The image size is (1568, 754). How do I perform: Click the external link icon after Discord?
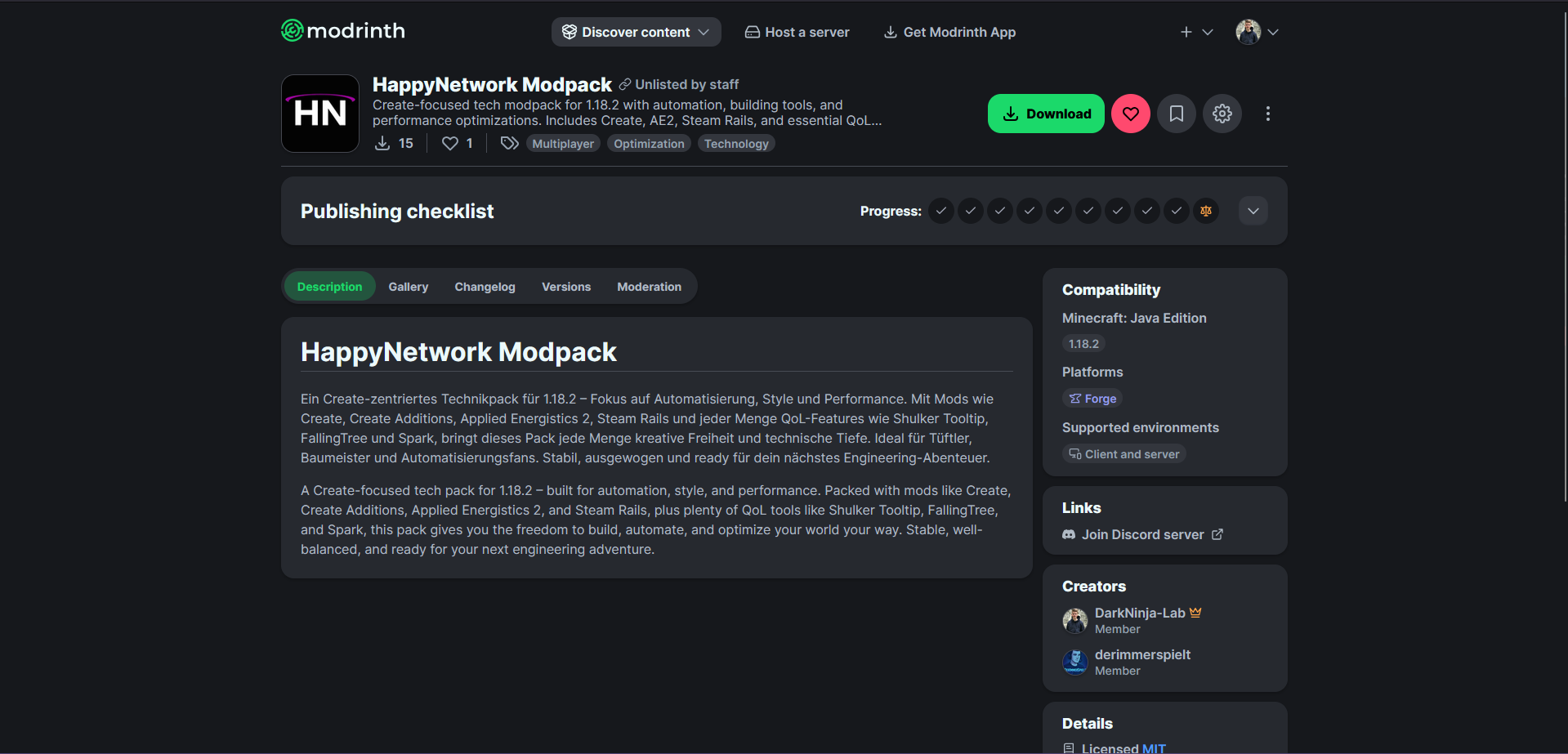tap(1217, 534)
